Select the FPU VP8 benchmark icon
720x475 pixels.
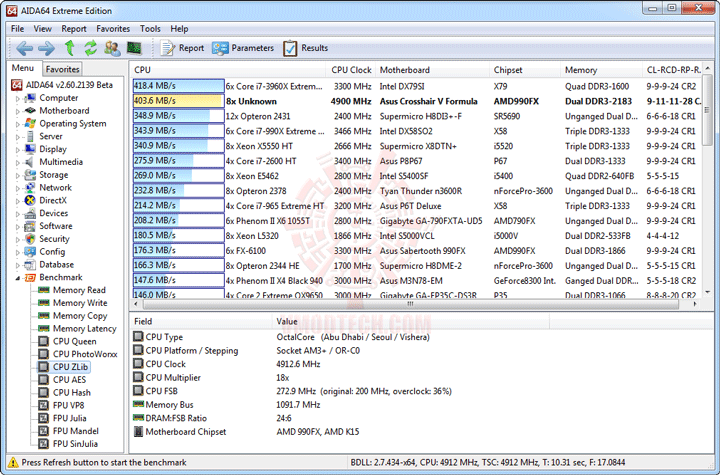(x=44, y=406)
